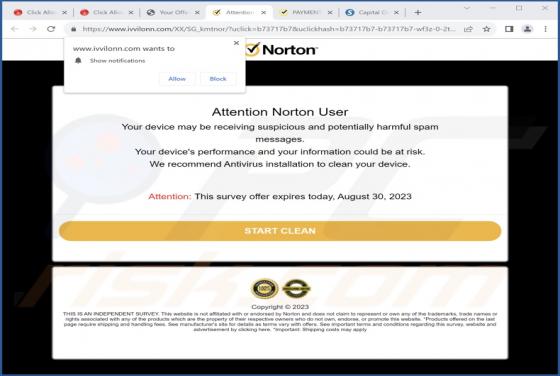
Task: Close the Your Offer tab
Action: point(197,12)
